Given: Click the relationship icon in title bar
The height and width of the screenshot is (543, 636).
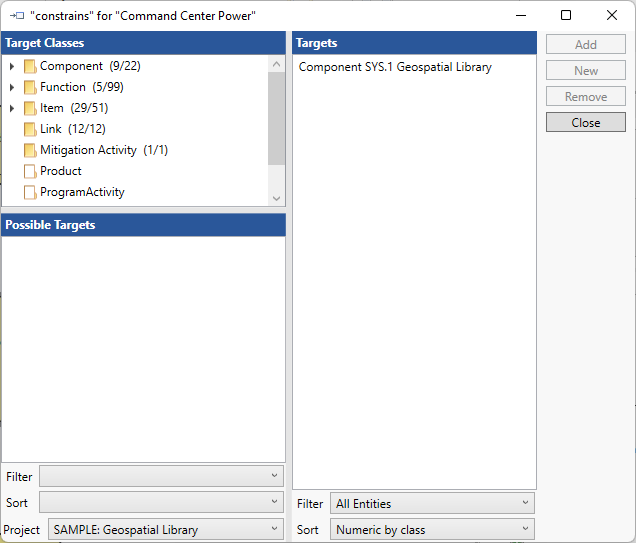Looking at the screenshot, I should 17,16.
